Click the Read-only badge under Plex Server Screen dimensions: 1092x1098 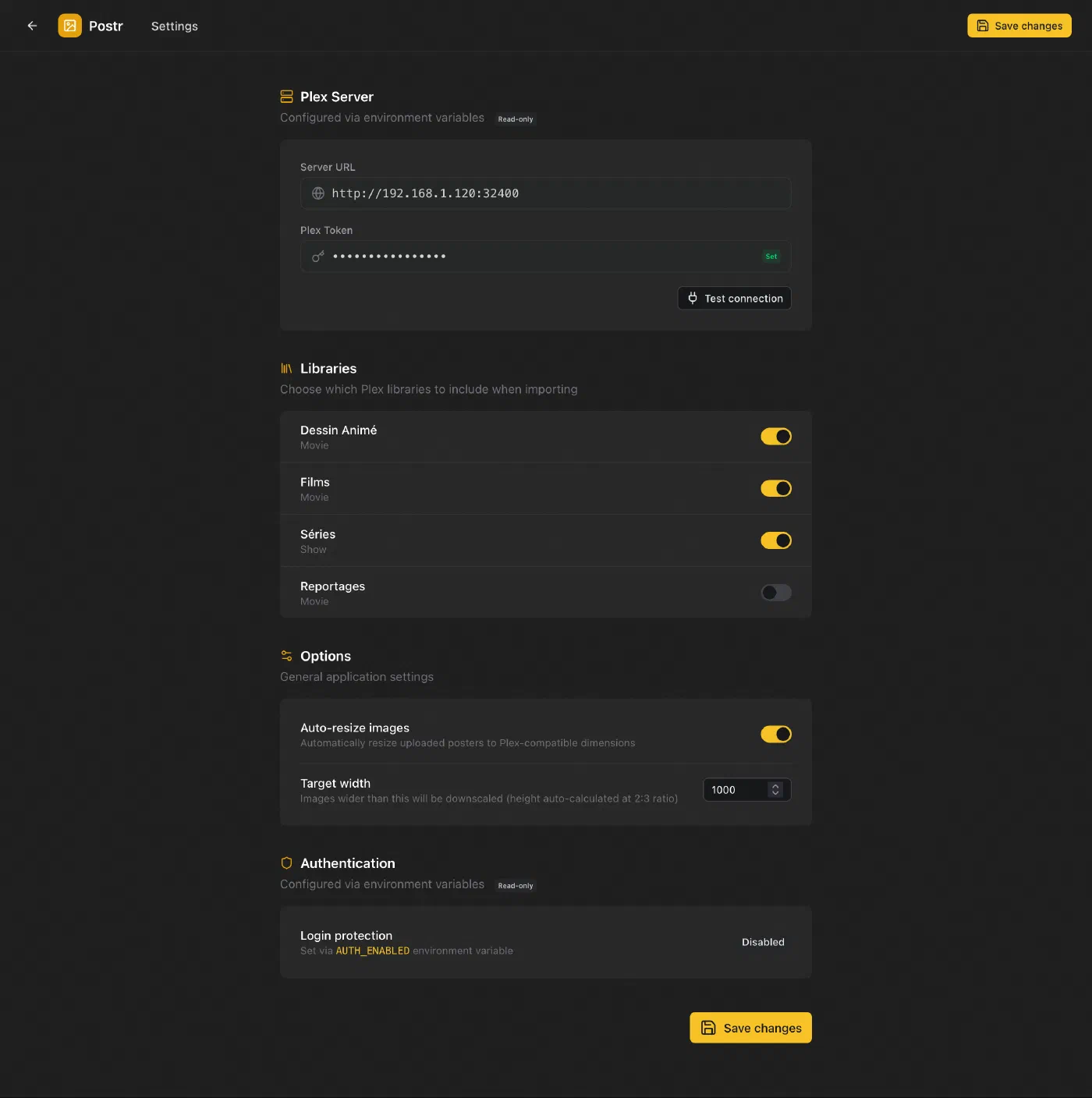tap(516, 119)
